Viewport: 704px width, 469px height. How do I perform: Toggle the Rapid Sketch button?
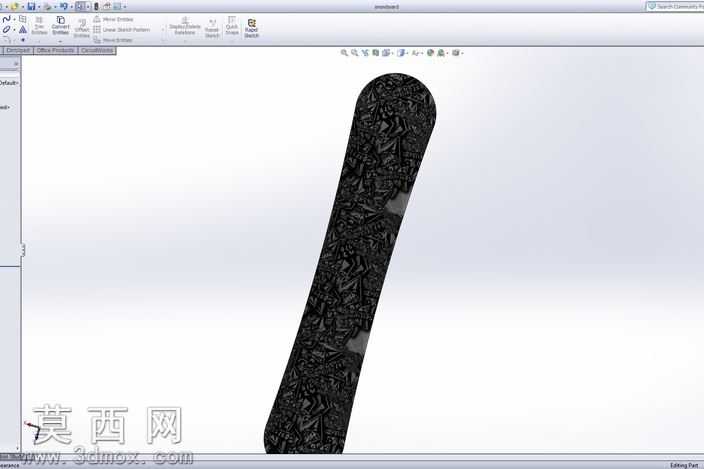tap(251, 28)
